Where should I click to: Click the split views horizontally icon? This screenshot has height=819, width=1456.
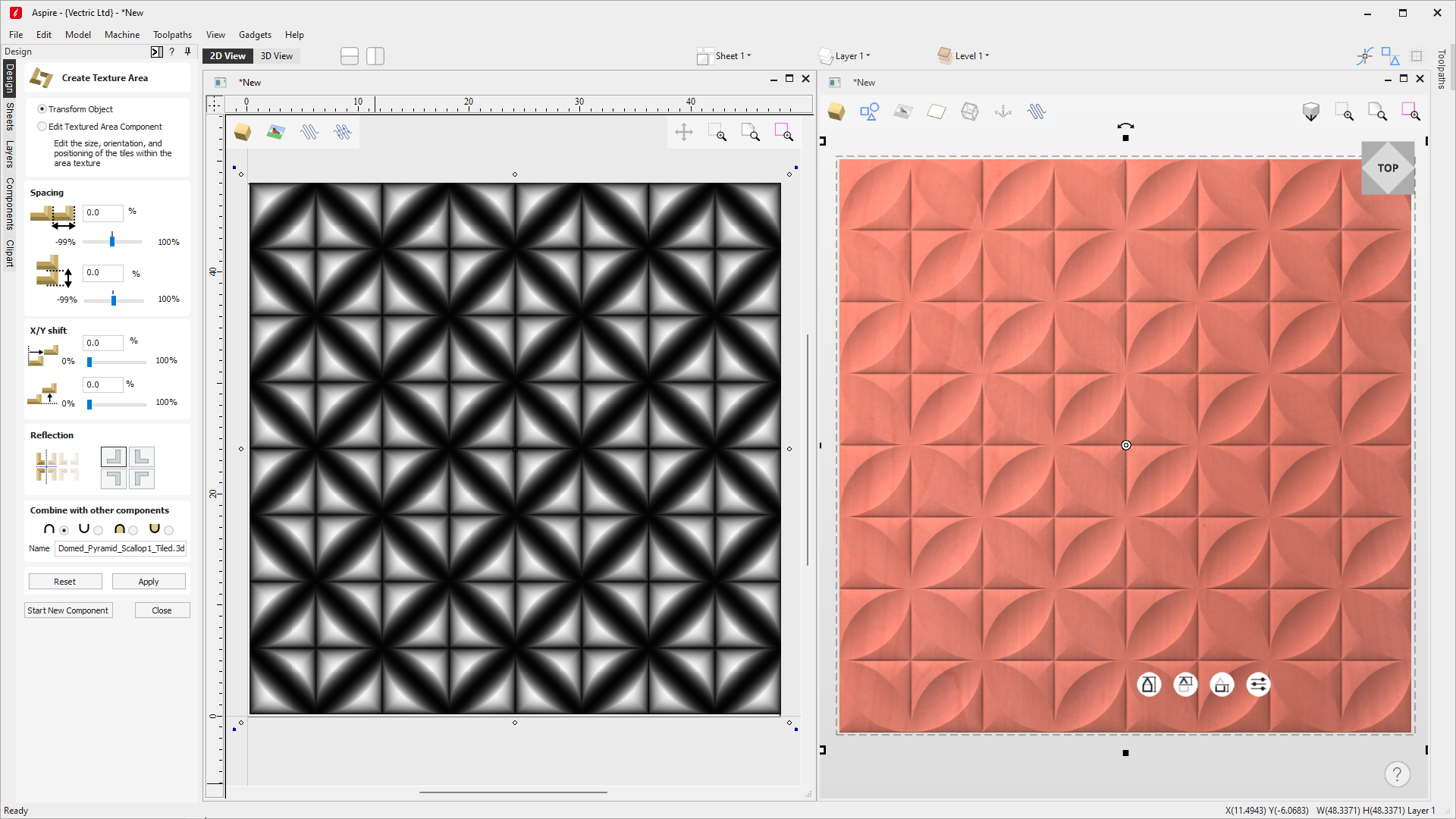click(x=350, y=56)
